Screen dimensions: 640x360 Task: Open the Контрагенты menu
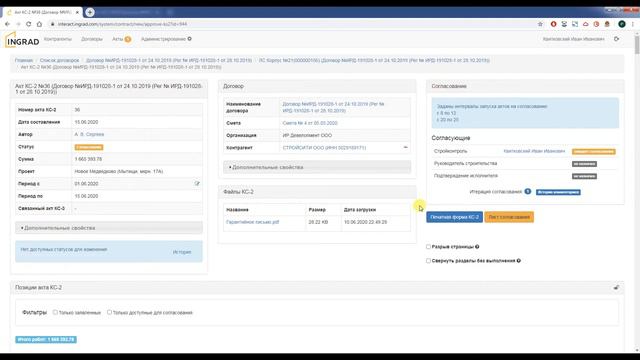(x=58, y=39)
